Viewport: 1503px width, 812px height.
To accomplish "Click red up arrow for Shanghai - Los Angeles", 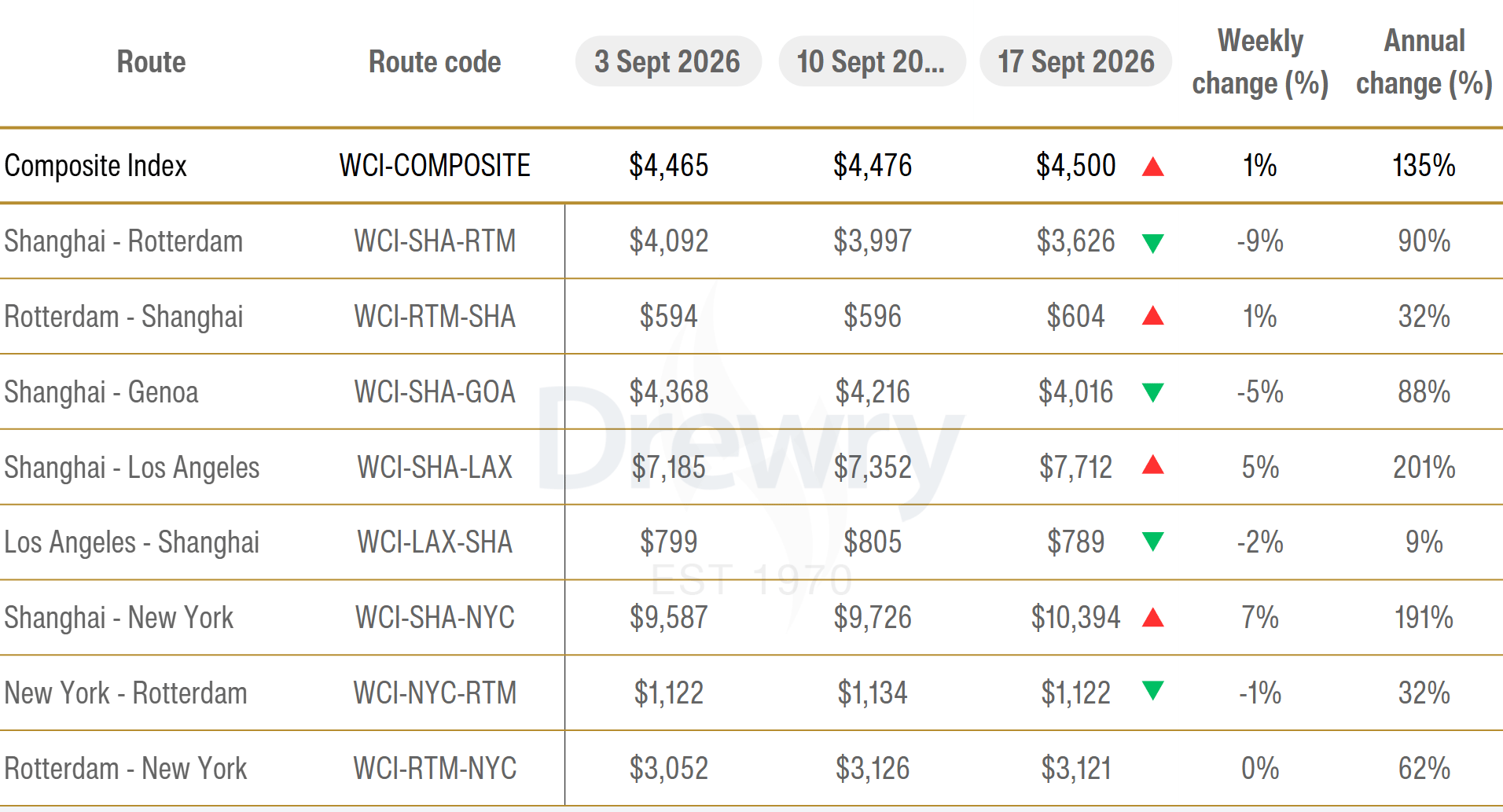I will click(x=1152, y=465).
